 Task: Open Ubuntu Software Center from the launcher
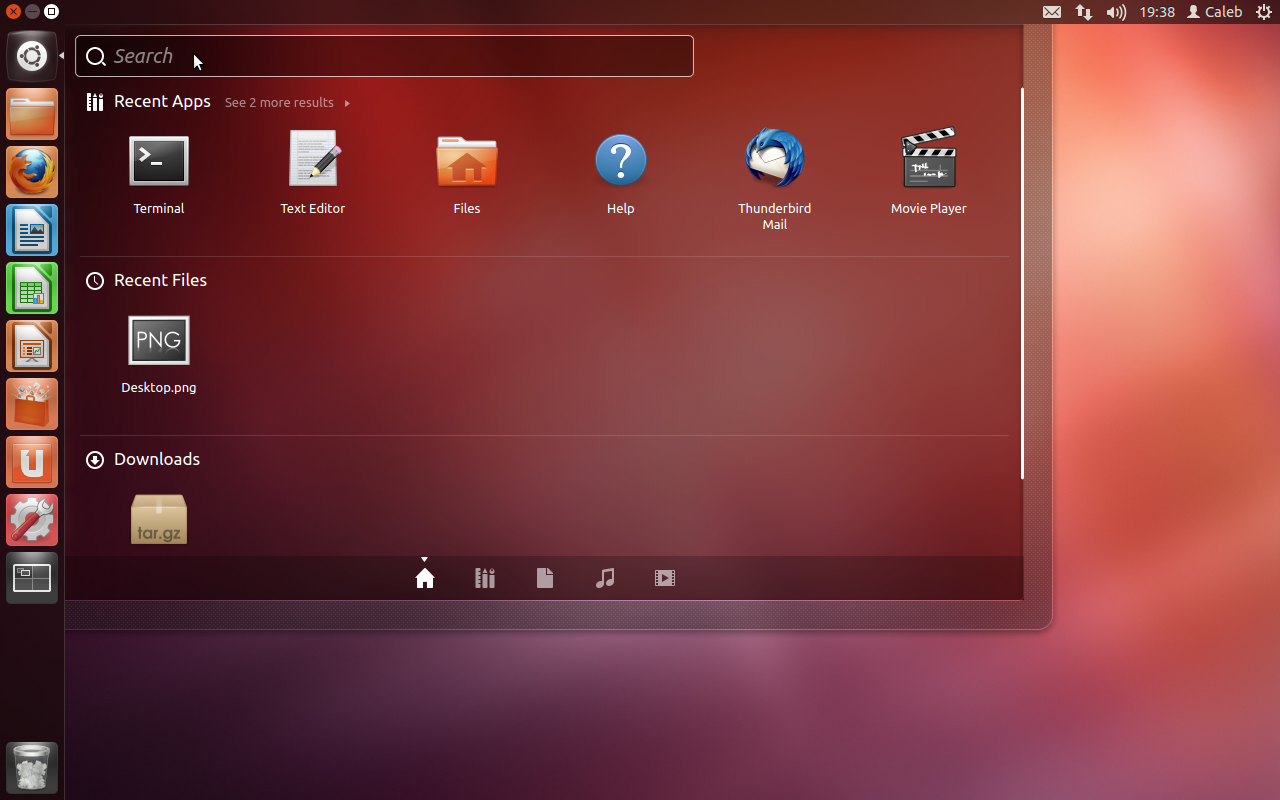[x=32, y=404]
